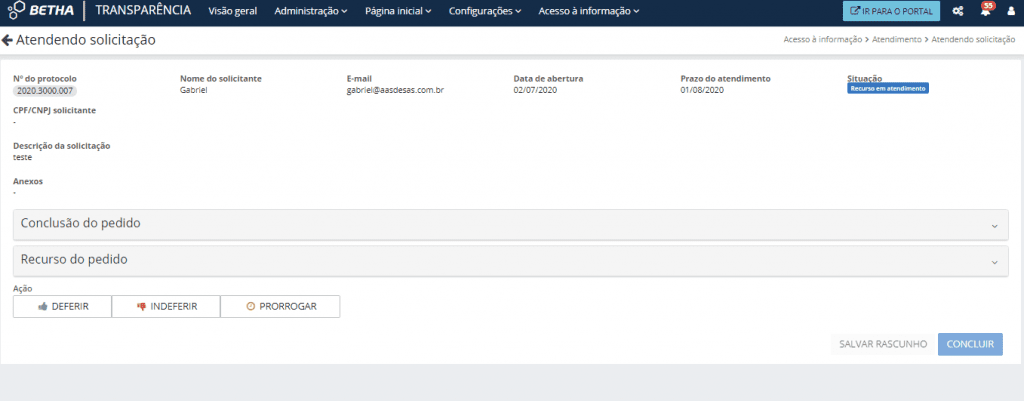Click the Prorrogar clock button
The height and width of the screenshot is (401, 1024).
280,306
